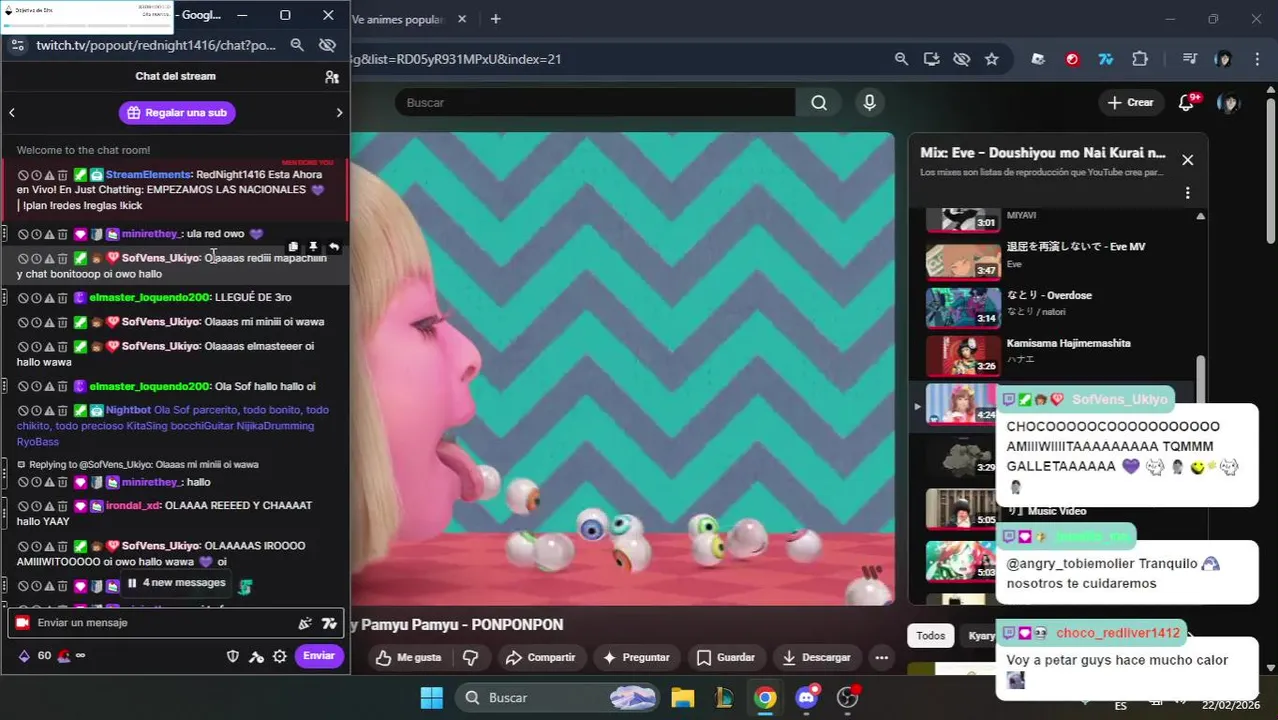
Task: Open a new tab in YouTube browser window
Action: (495, 19)
